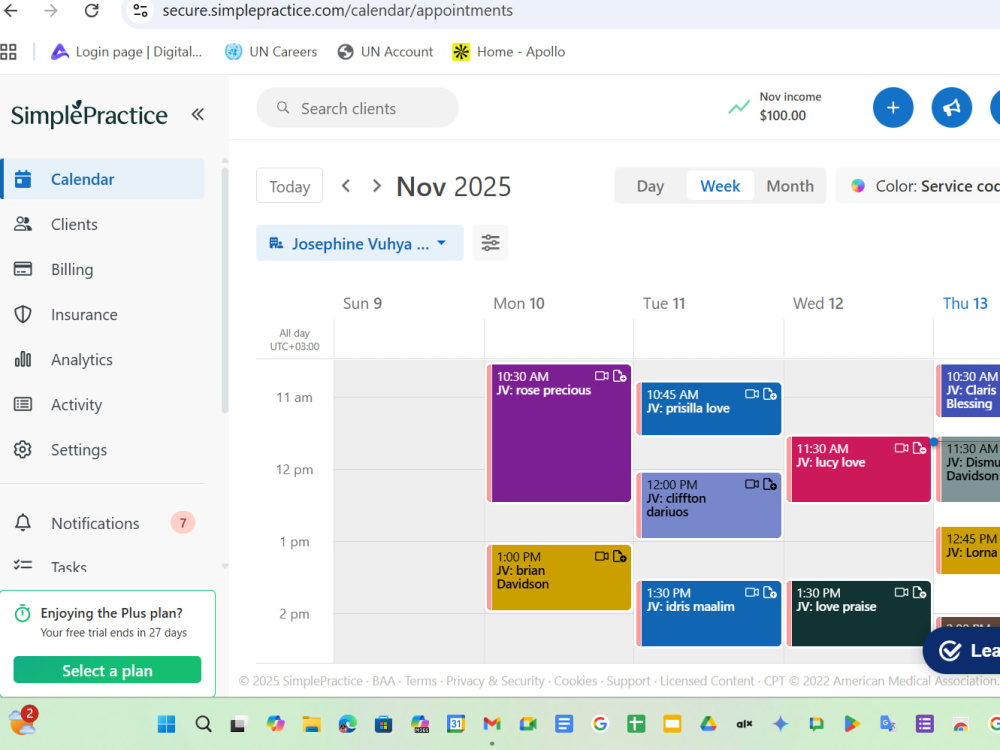Screen dimensions: 1000x750
Task: Click the Nov income trend icon
Action: (x=739, y=107)
